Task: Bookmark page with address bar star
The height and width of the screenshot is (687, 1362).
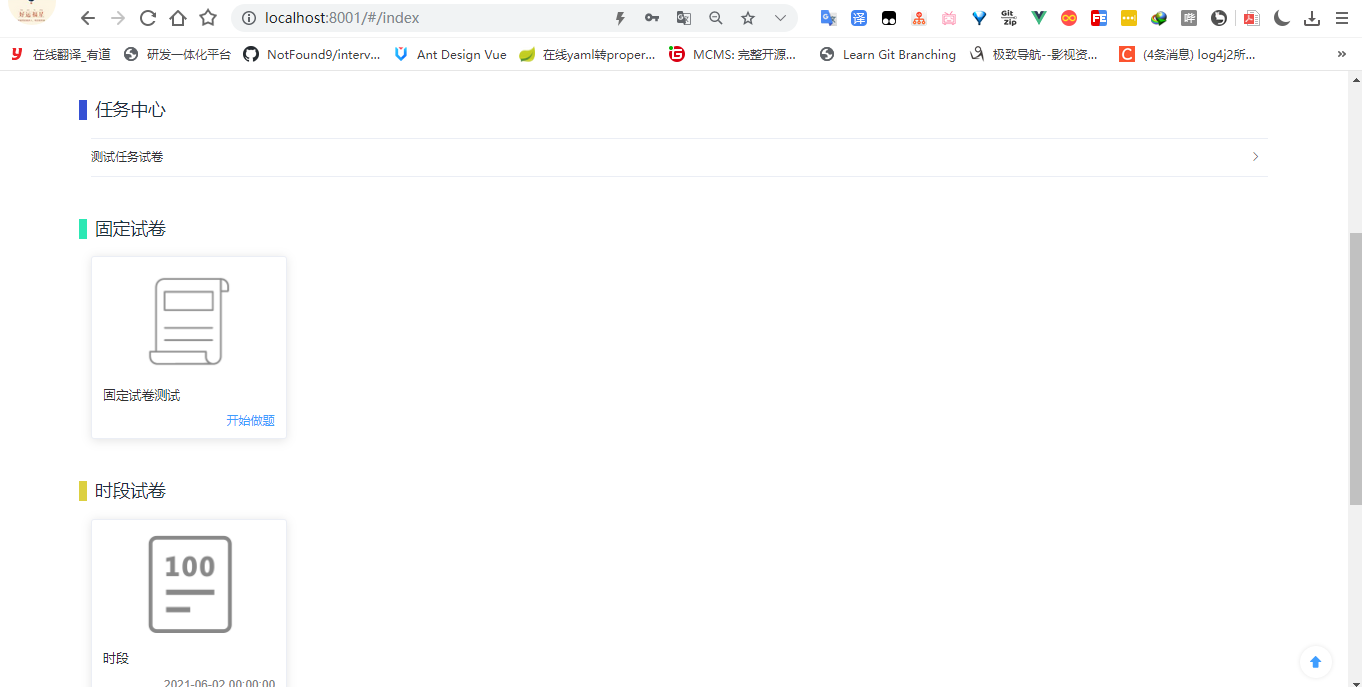Action: [x=748, y=18]
